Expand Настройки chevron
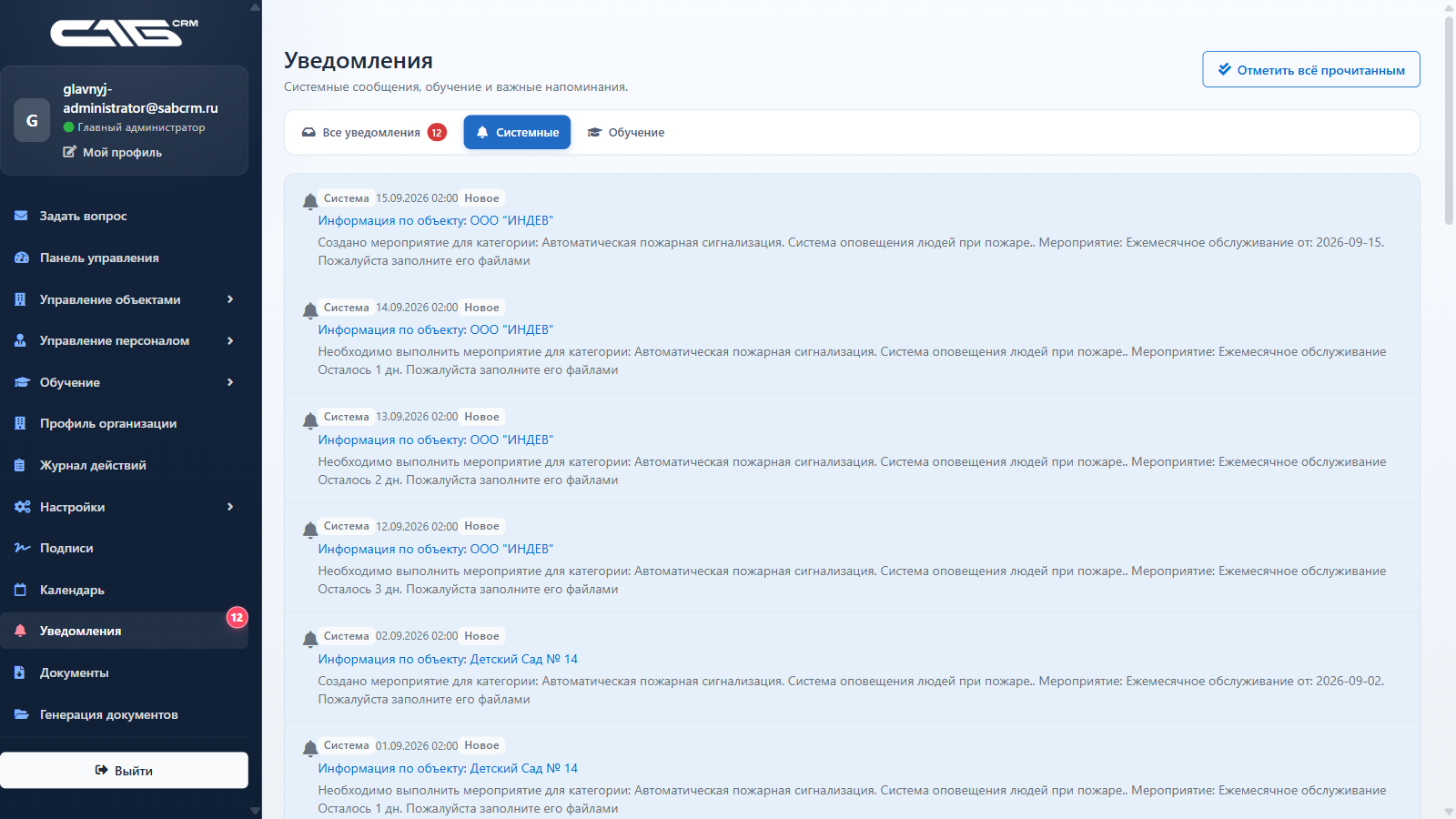1456x819 pixels. click(230, 507)
